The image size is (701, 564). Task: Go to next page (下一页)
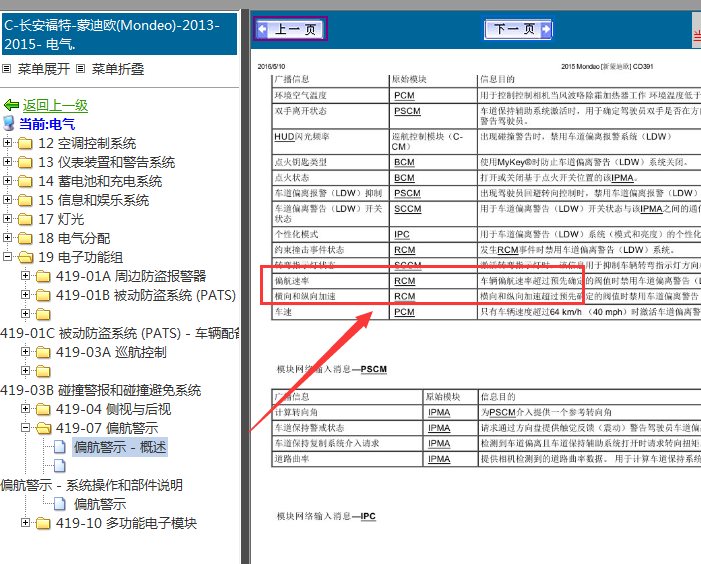(518, 29)
